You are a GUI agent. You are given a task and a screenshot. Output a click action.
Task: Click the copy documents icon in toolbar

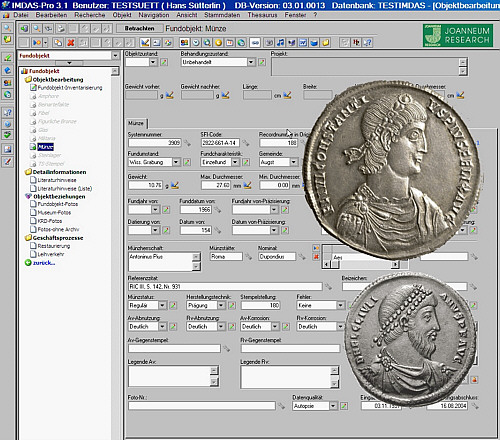(58, 43)
